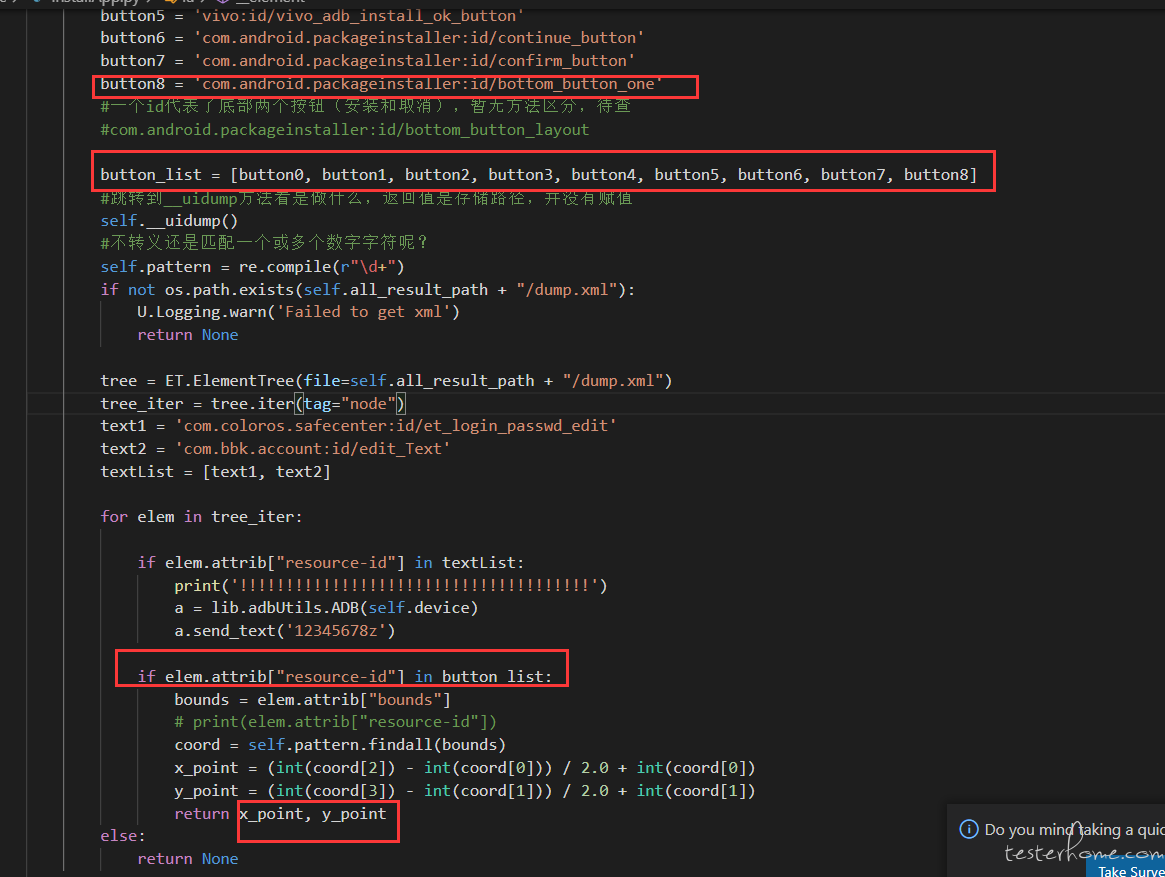Image resolution: width=1165 pixels, height=877 pixels.
Task: Click the commented-out '# print(elem.attrib' line
Action: pyautogui.click(x=335, y=722)
